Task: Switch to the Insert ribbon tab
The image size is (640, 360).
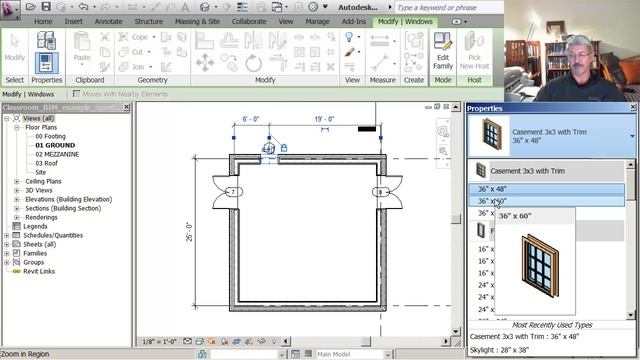Action: pyautogui.click(x=73, y=21)
